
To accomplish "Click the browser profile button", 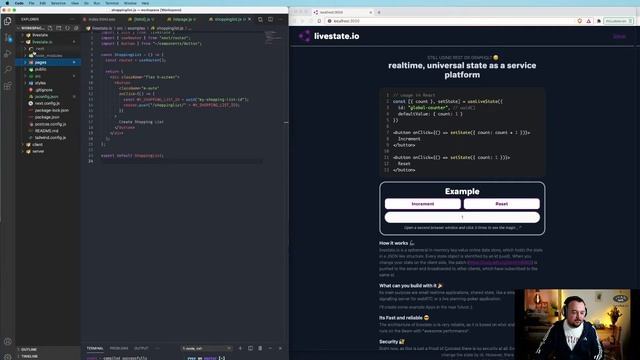I will pos(618,21).
